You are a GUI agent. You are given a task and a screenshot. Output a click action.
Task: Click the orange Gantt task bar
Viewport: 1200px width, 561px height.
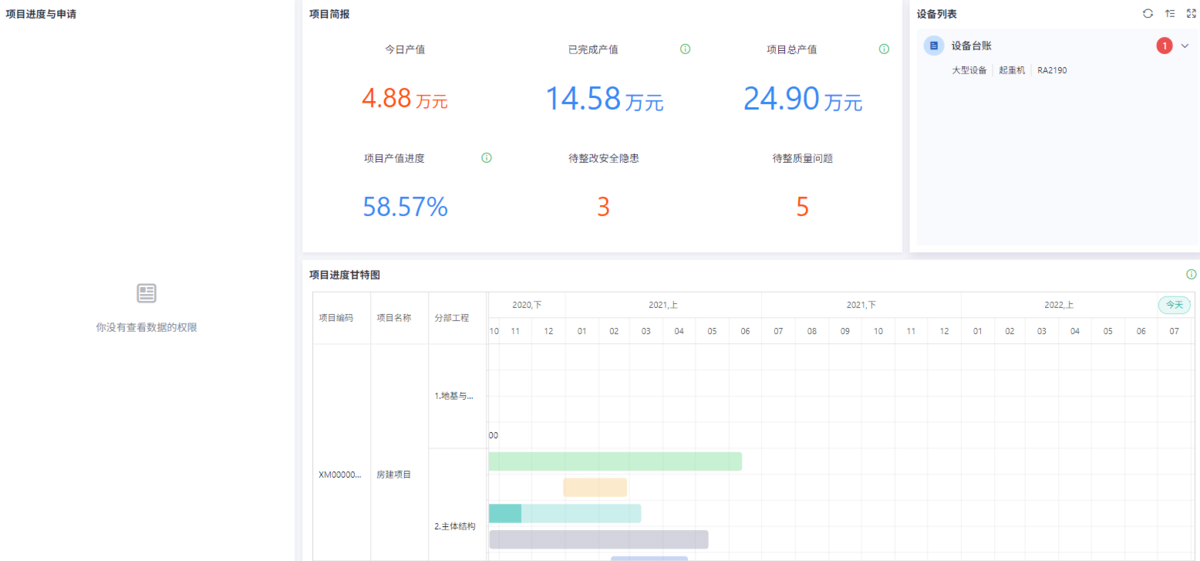[x=595, y=487]
